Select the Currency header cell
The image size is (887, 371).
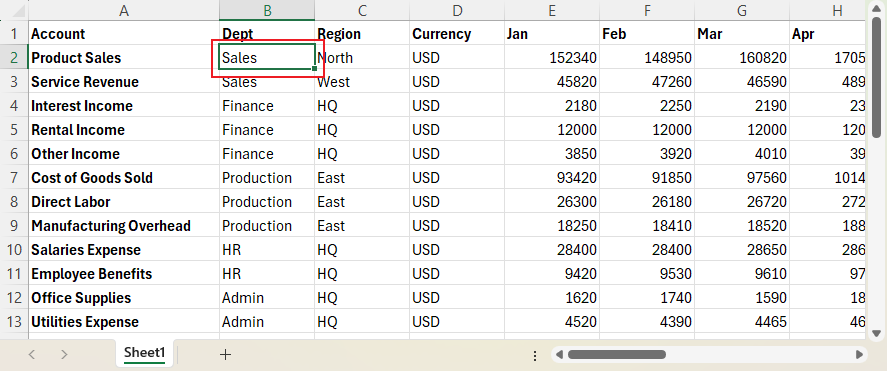pos(457,33)
